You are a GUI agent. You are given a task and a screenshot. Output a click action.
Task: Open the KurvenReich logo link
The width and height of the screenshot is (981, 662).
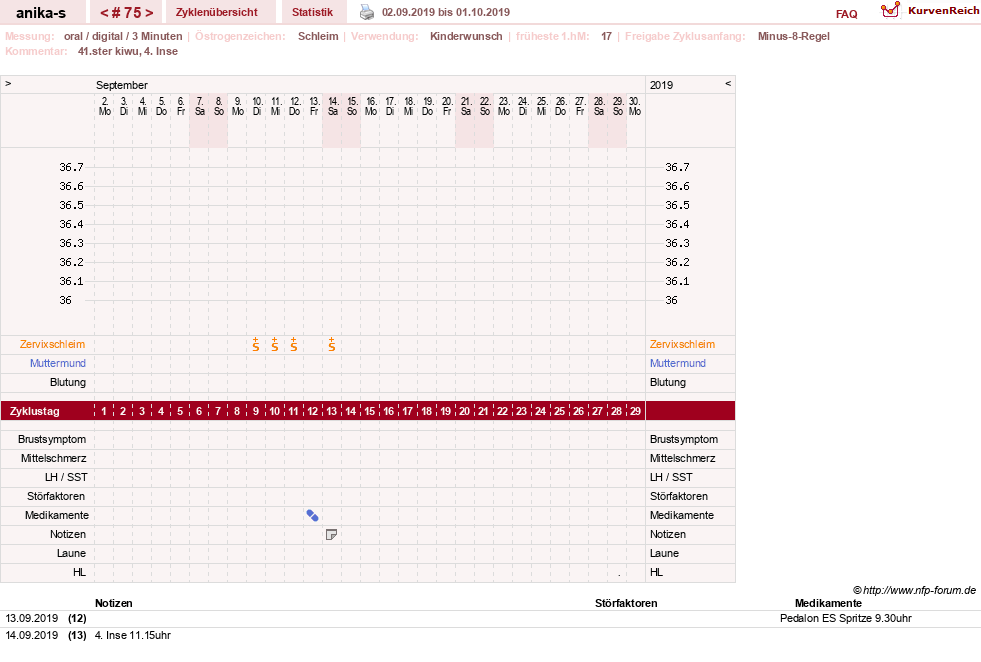[930, 11]
